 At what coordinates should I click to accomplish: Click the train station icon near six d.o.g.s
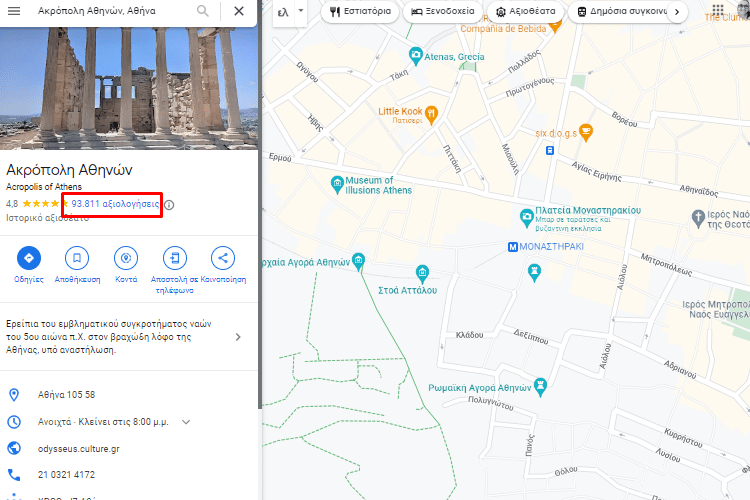point(550,151)
